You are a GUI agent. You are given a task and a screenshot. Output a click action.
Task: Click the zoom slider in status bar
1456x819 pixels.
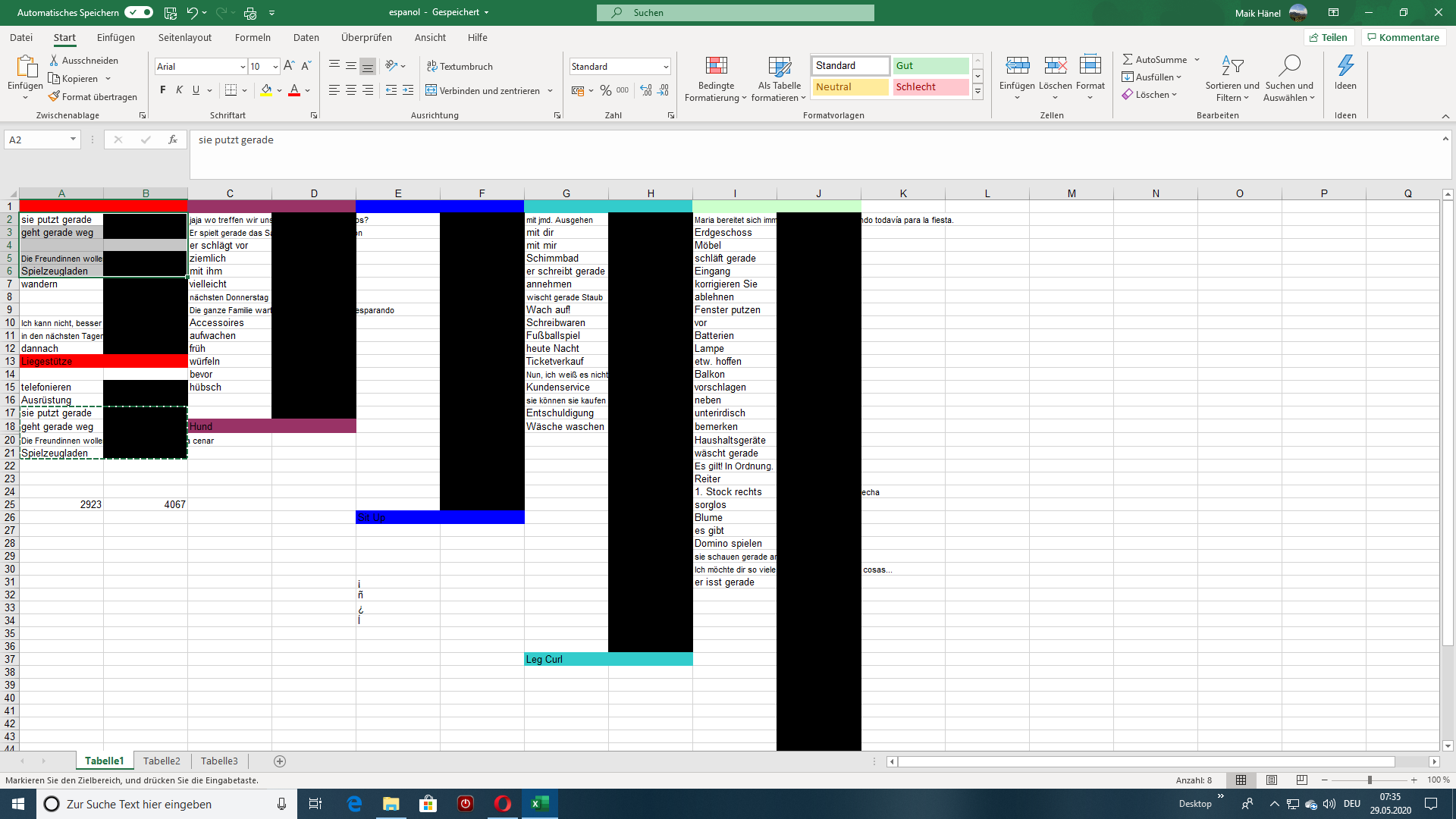pyautogui.click(x=1369, y=780)
